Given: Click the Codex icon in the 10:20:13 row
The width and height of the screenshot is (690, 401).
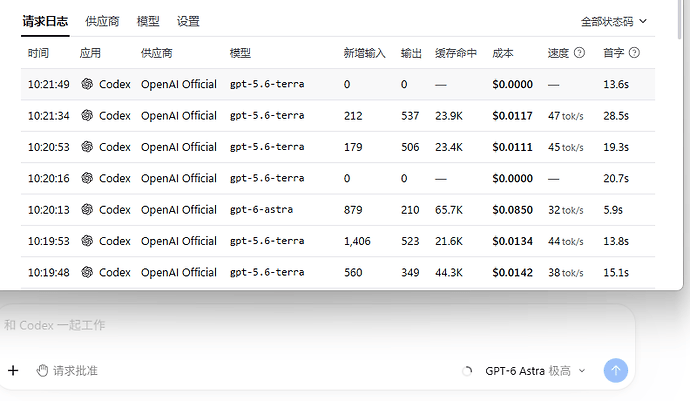Looking at the screenshot, I should (87, 210).
